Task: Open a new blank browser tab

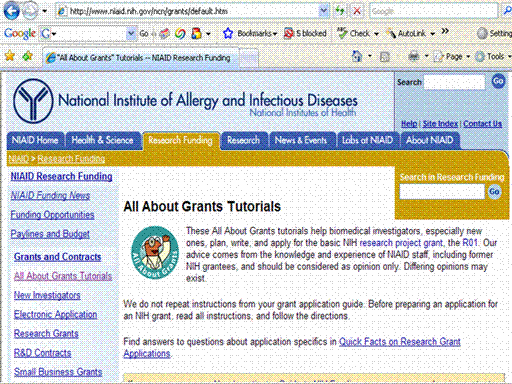Action: point(249,58)
